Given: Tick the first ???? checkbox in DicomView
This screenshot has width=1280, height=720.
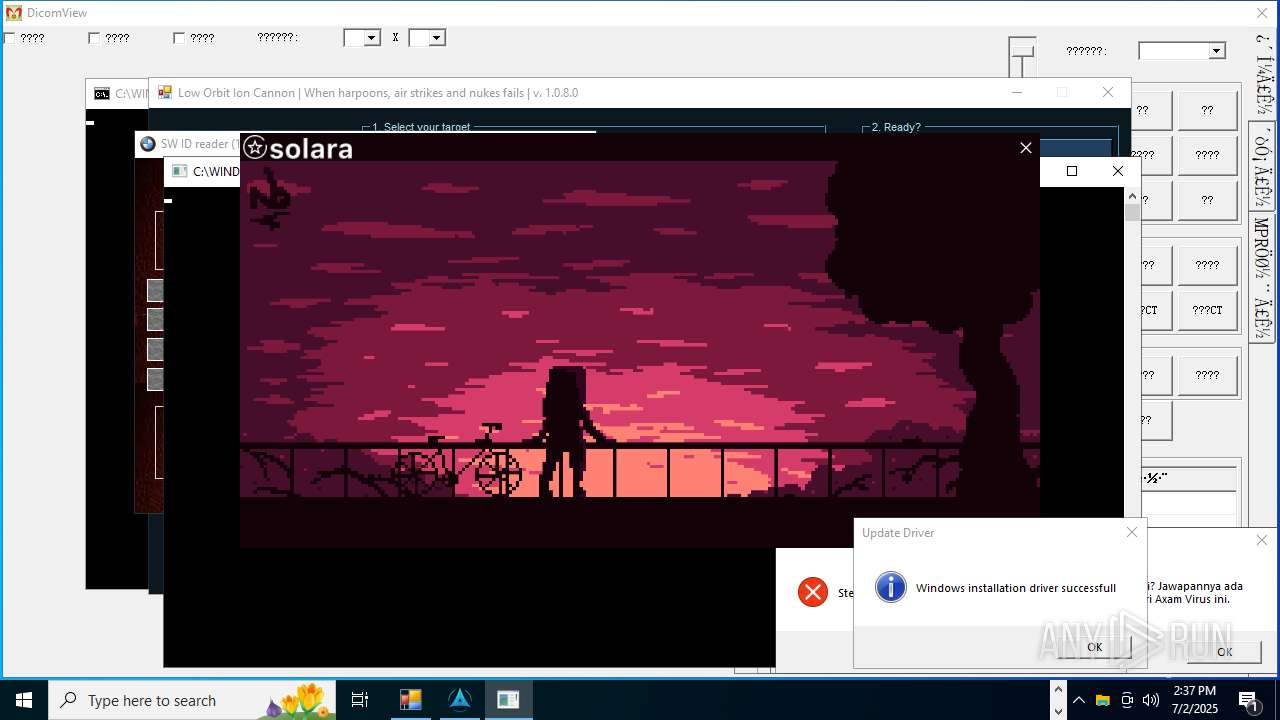Looking at the screenshot, I should pos(9,38).
